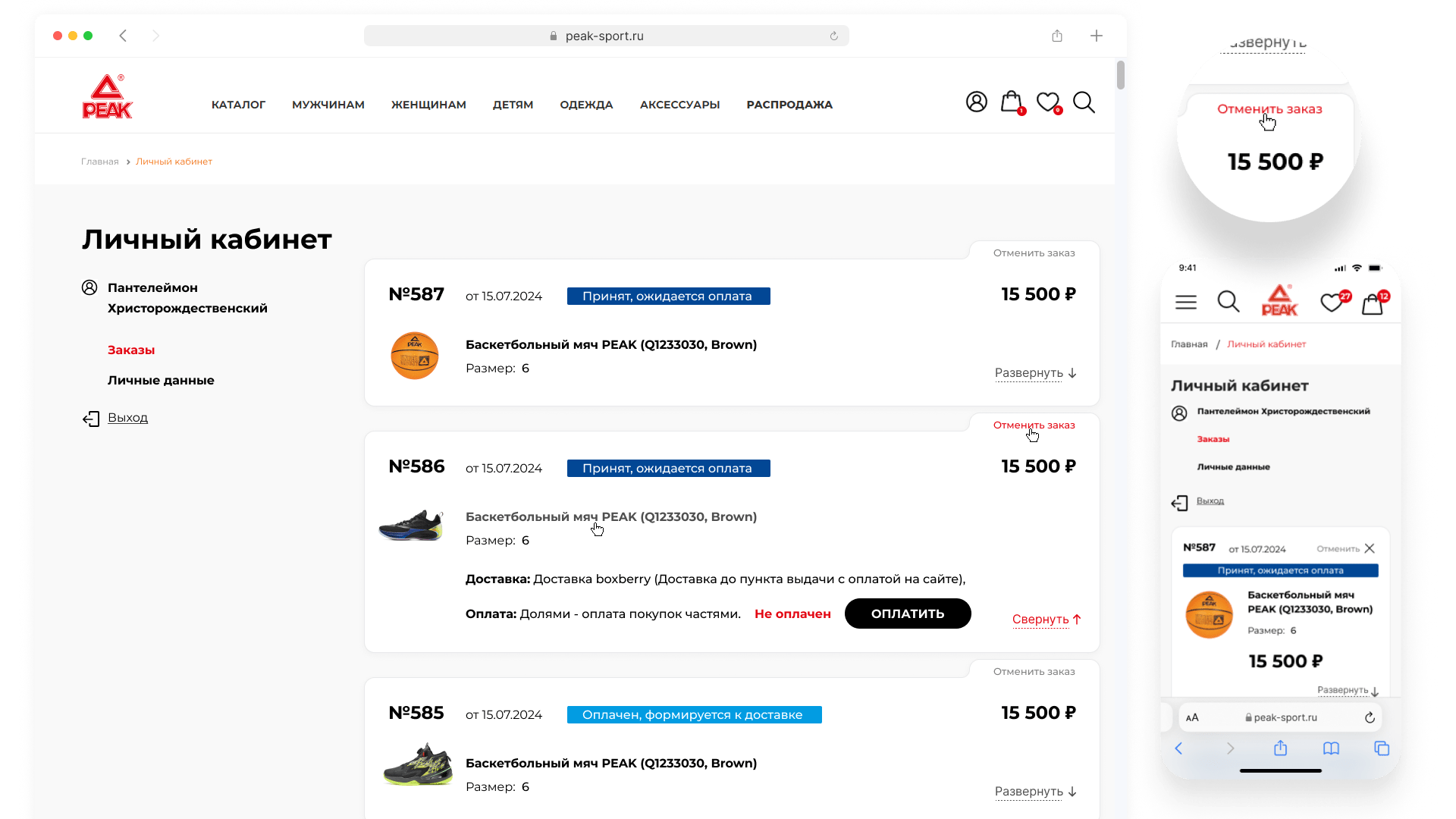Click the peak-sport.ru address bar
Viewport: 1456px width, 819px height.
click(605, 36)
